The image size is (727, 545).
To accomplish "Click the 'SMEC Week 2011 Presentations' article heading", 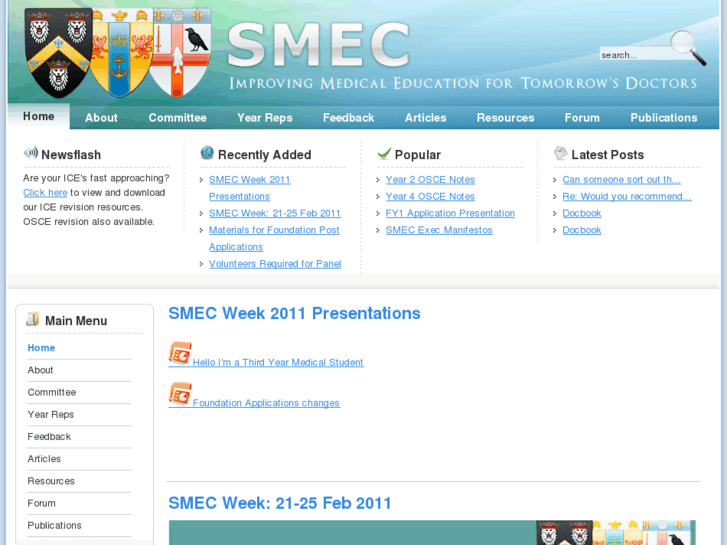I will pos(294,314).
